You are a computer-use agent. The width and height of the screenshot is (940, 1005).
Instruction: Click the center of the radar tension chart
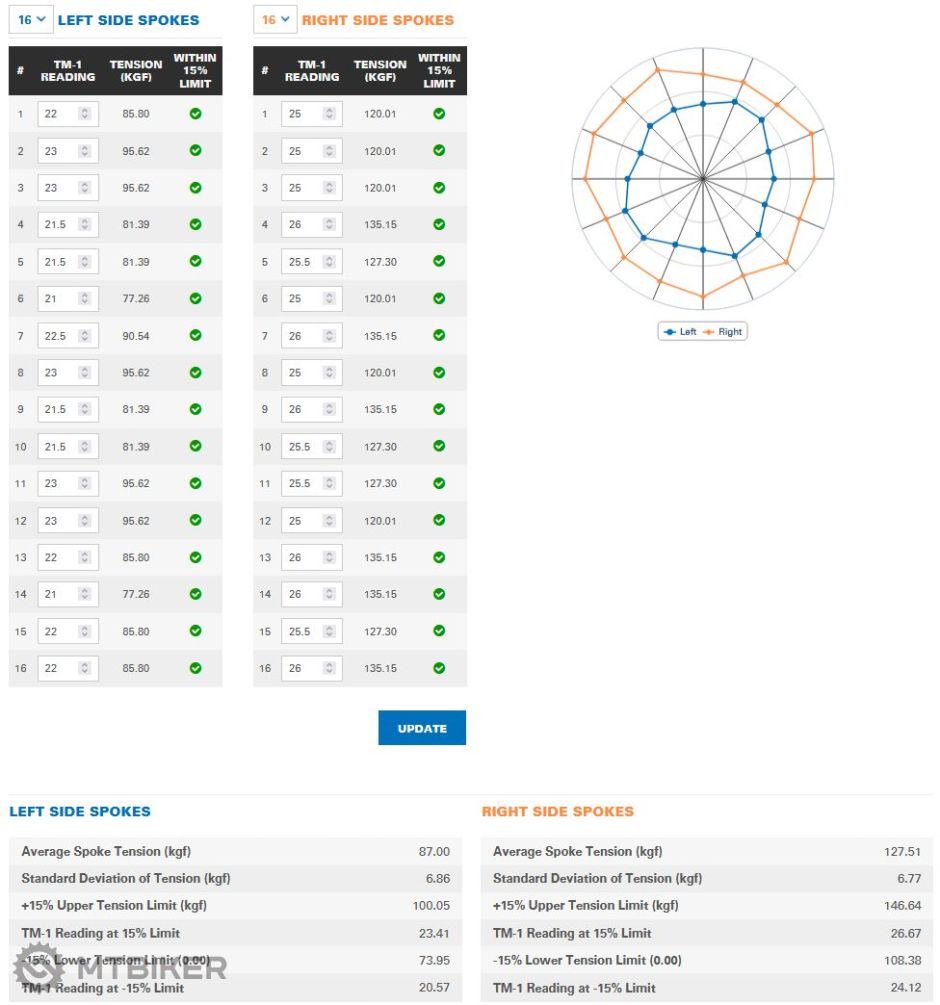[703, 179]
